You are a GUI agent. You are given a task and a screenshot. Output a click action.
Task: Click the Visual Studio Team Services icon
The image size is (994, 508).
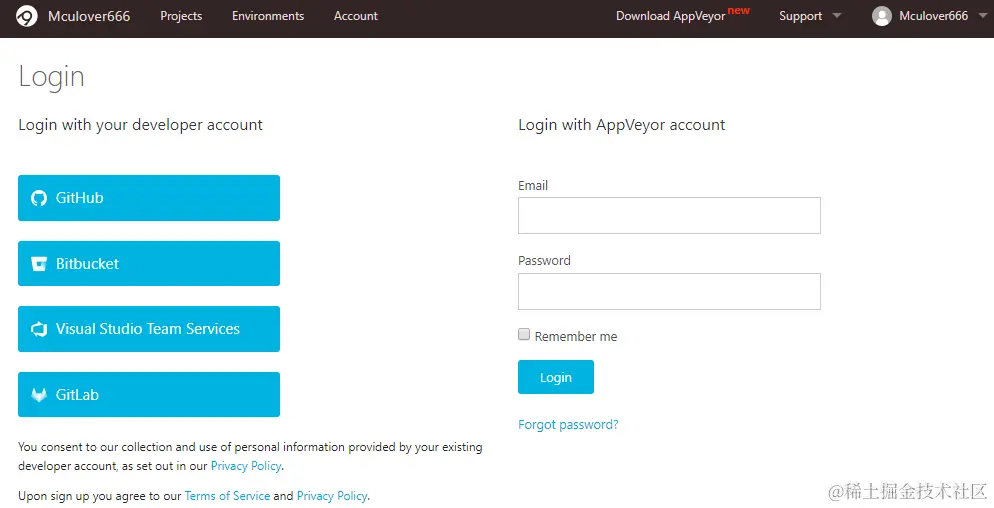click(x=39, y=329)
